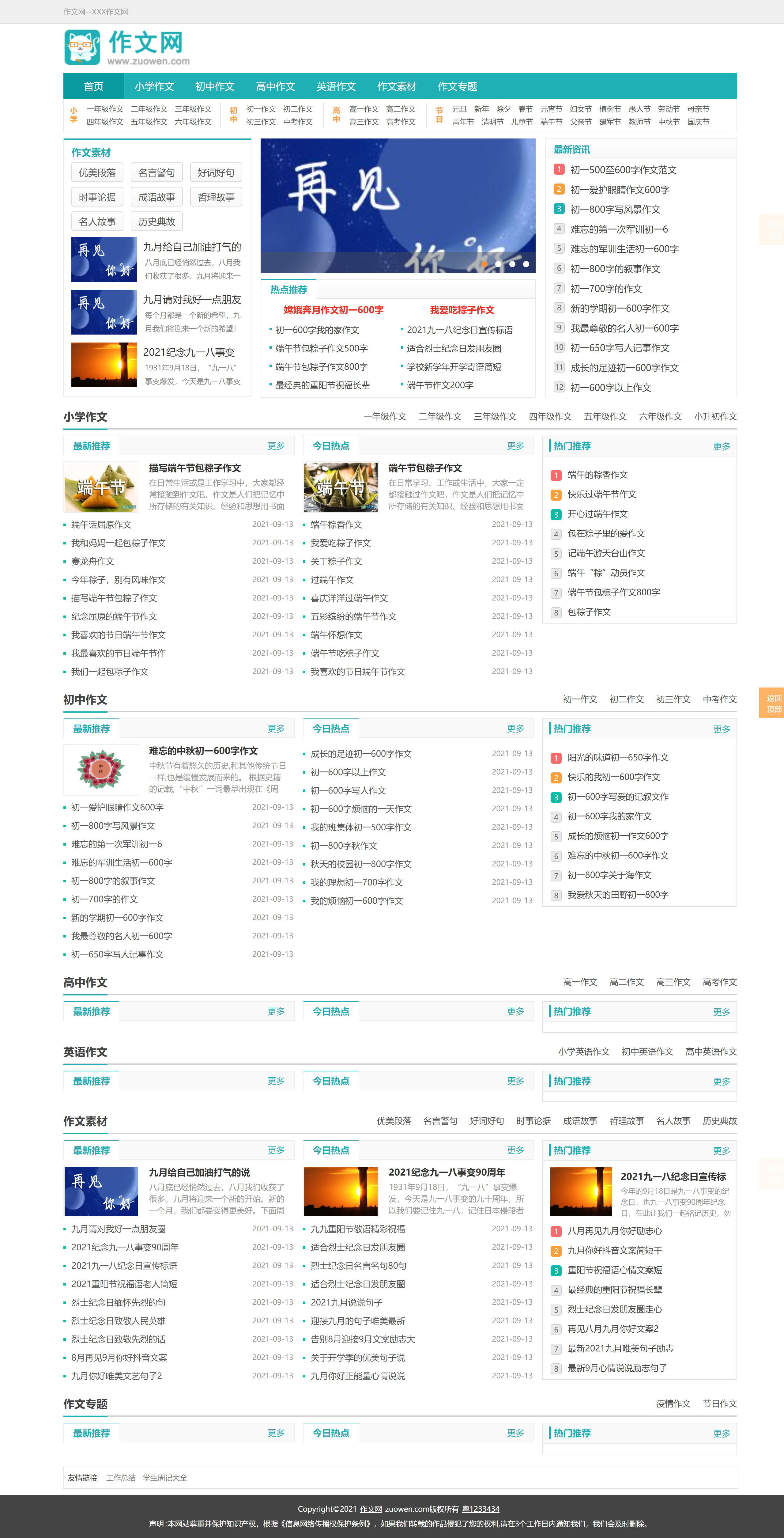Click 更多 in 小学作文 今日热点
784x1538 pixels.
click(515, 446)
